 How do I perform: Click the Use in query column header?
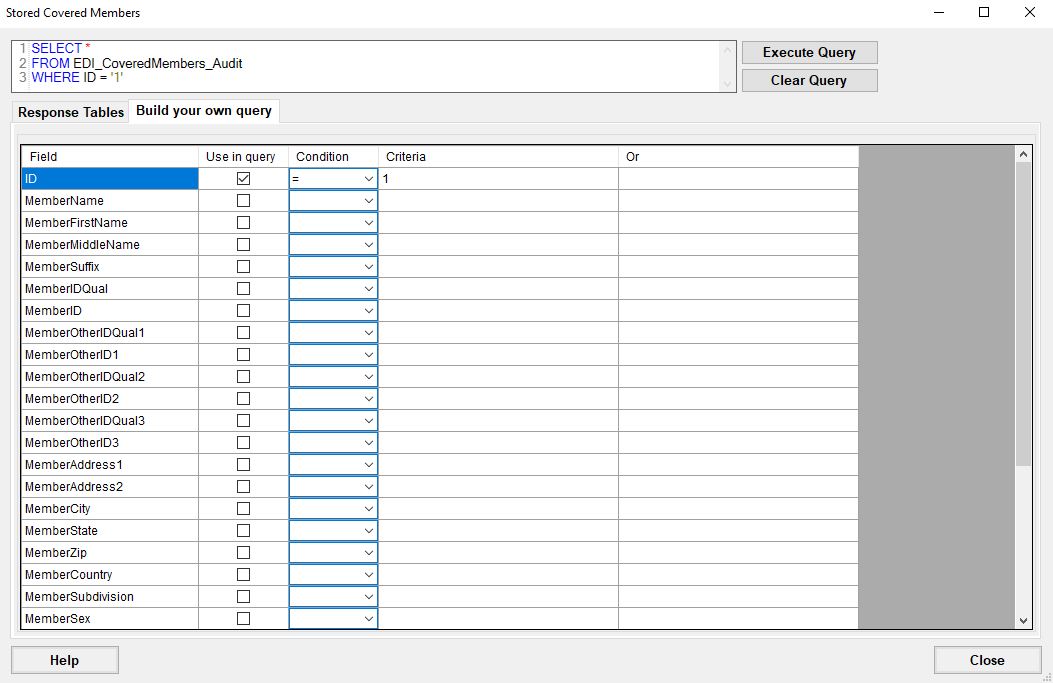click(x=243, y=156)
